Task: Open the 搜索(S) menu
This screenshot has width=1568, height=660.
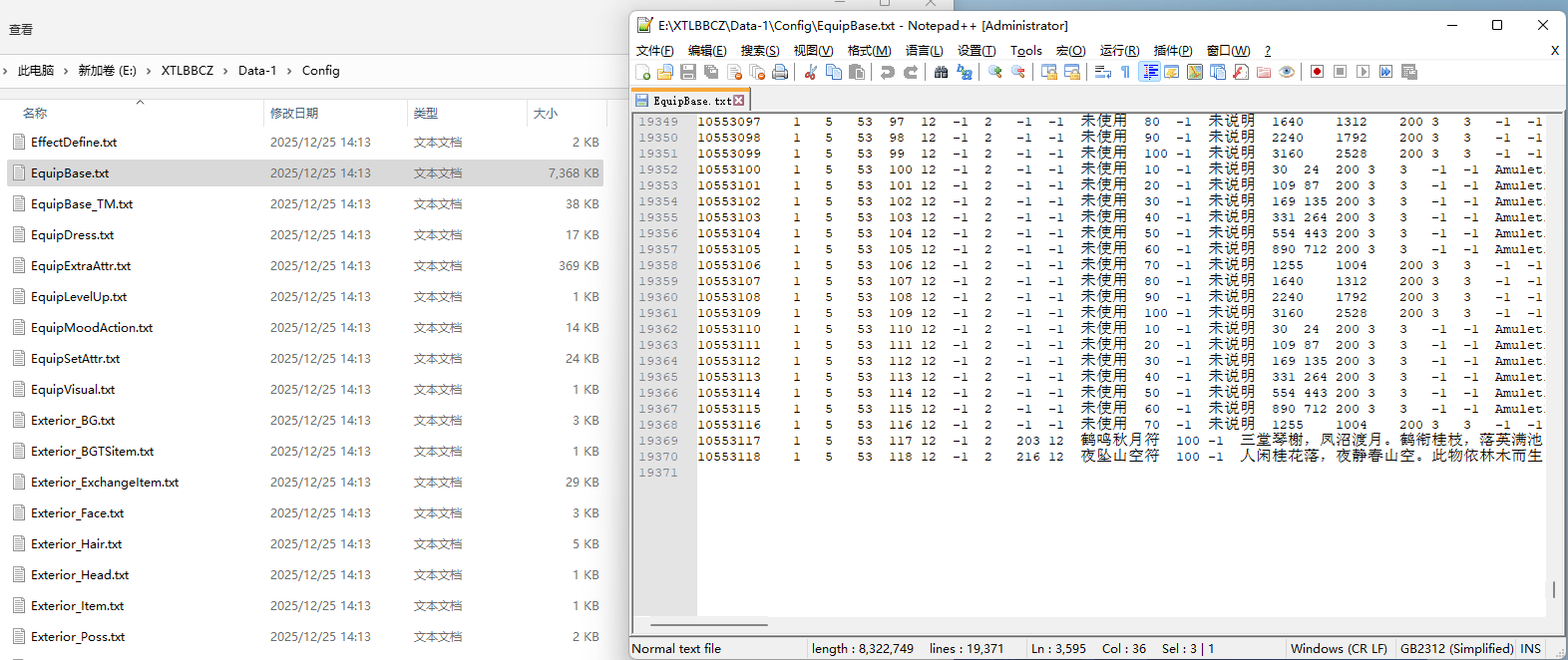Action: coord(759,51)
